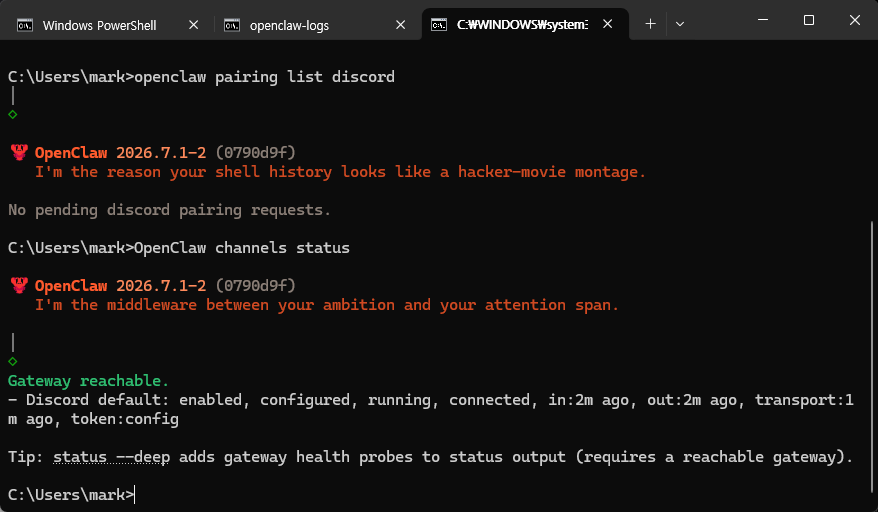Click the middleware ambition tagline line
This screenshot has height=512, width=878.
[x=326, y=305]
